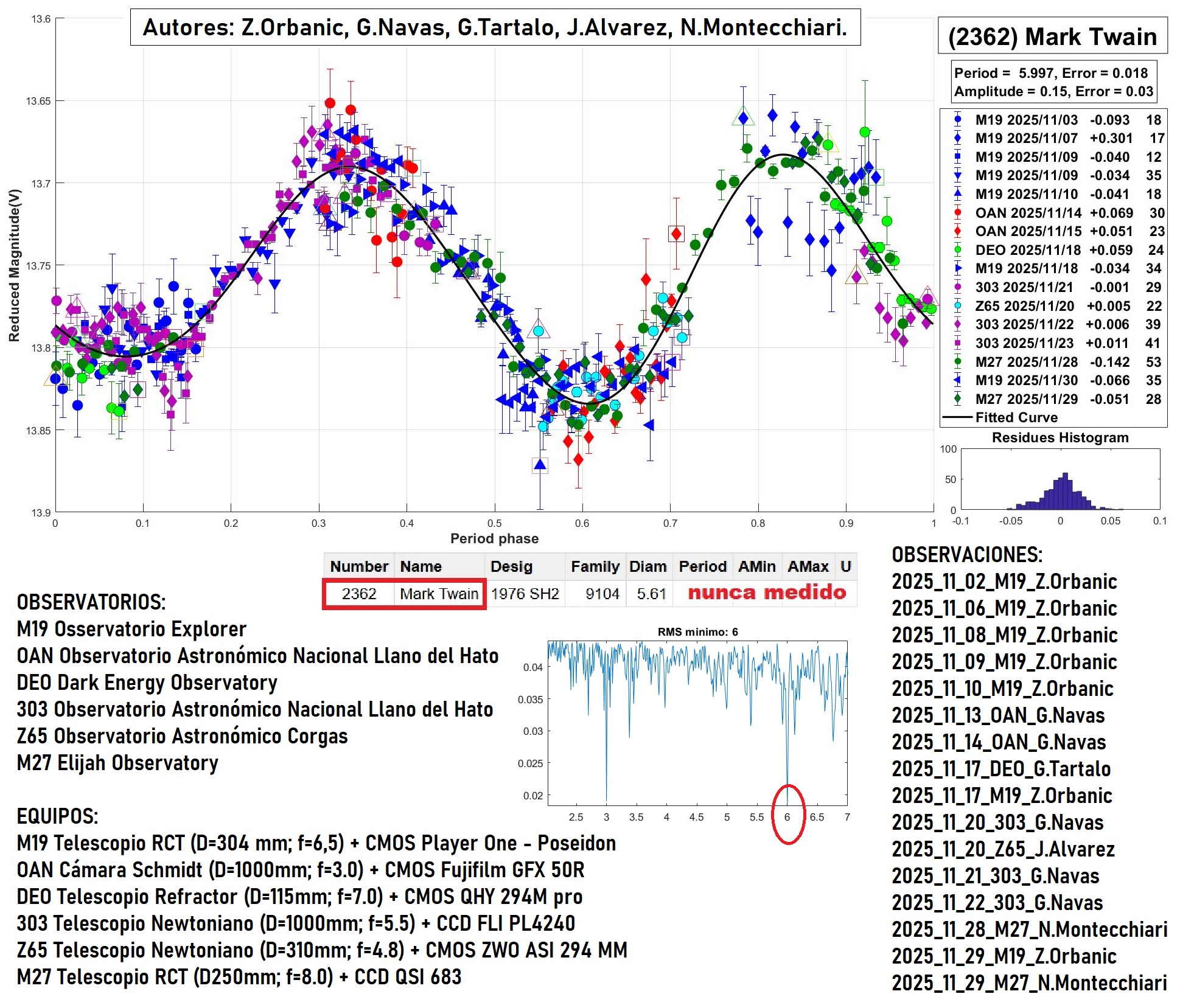This screenshot has height=1008, width=1180.
Task: Click the Autores title box above plot
Action: [495, 27]
